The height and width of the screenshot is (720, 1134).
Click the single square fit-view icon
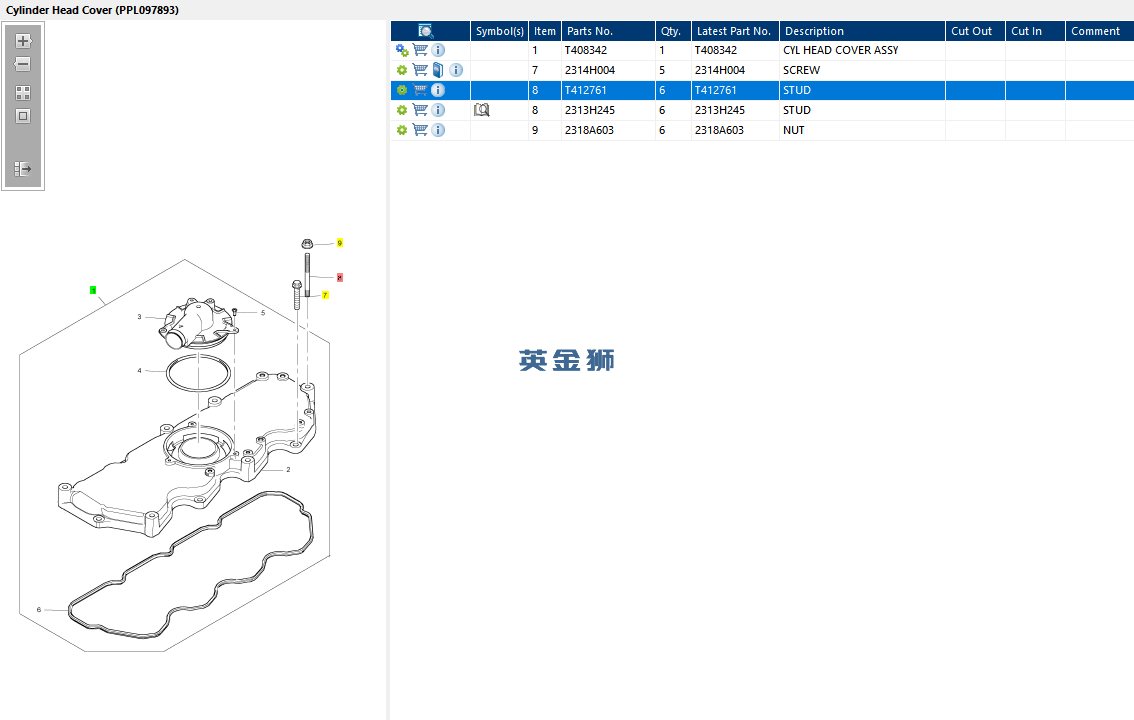(x=23, y=116)
